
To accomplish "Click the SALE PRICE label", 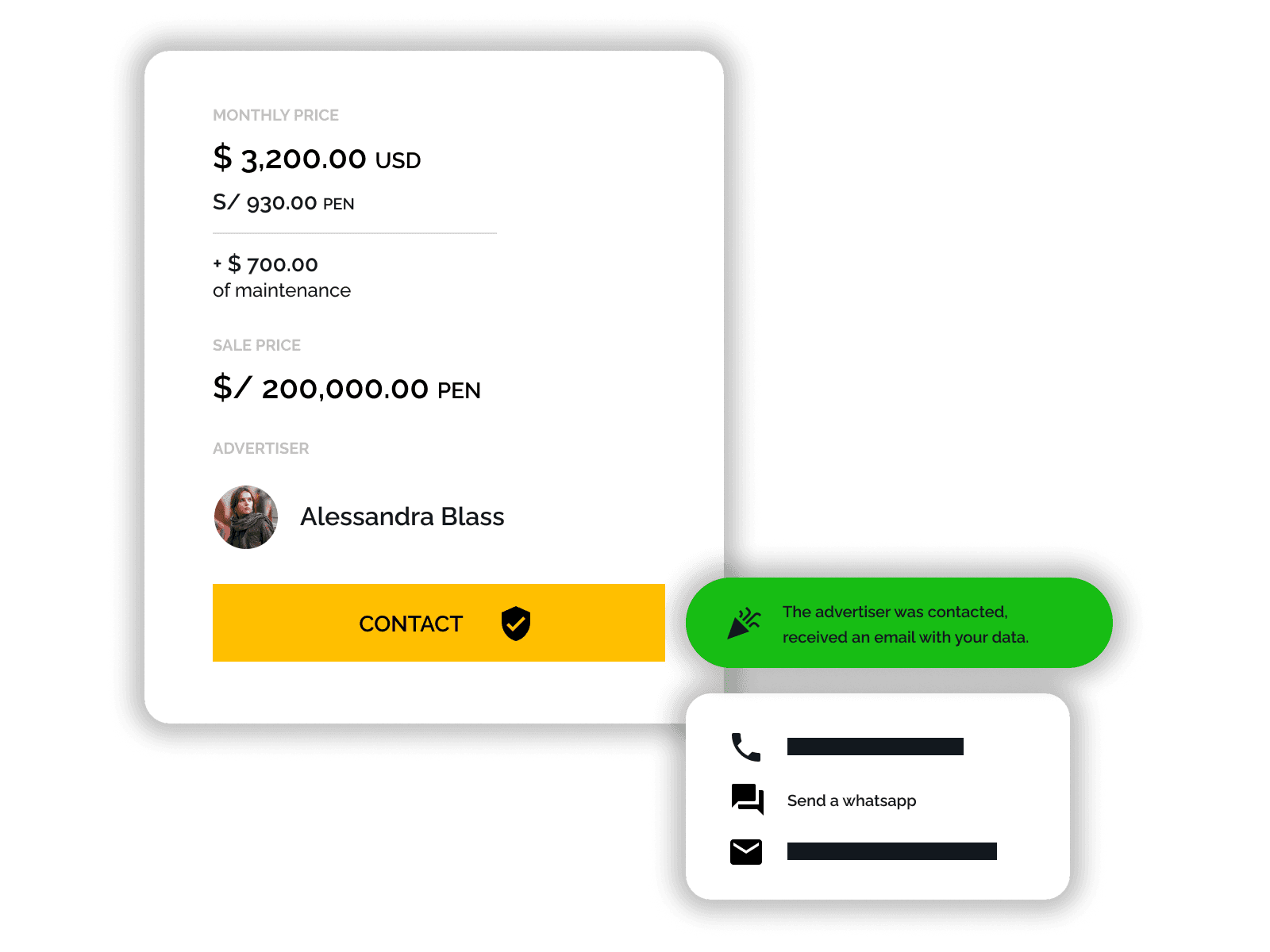I will pos(256,345).
